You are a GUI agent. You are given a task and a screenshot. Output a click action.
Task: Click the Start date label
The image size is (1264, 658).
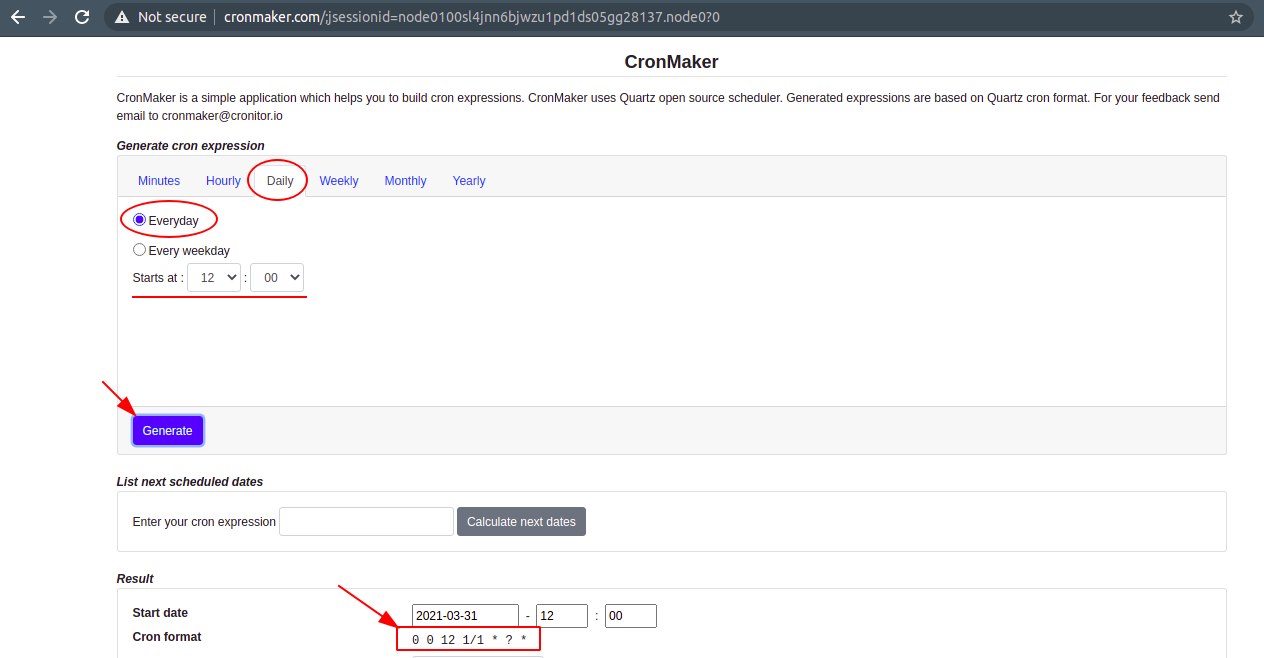pos(160,613)
